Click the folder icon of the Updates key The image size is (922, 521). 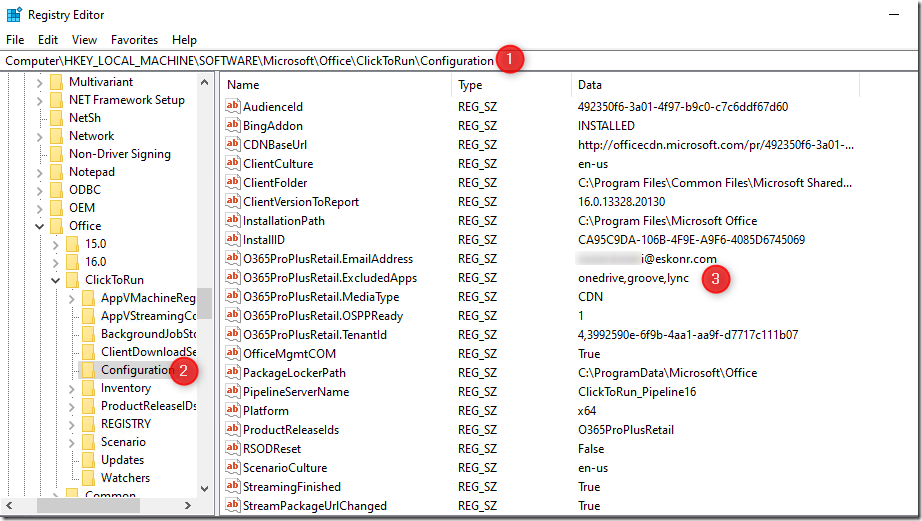pyautogui.click(x=88, y=459)
